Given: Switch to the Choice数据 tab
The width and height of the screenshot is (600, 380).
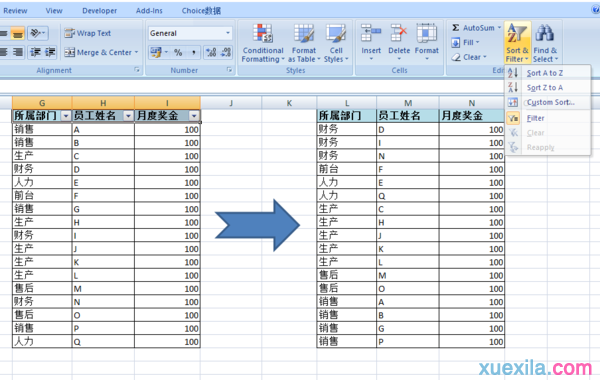Looking at the screenshot, I should pyautogui.click(x=201, y=11).
